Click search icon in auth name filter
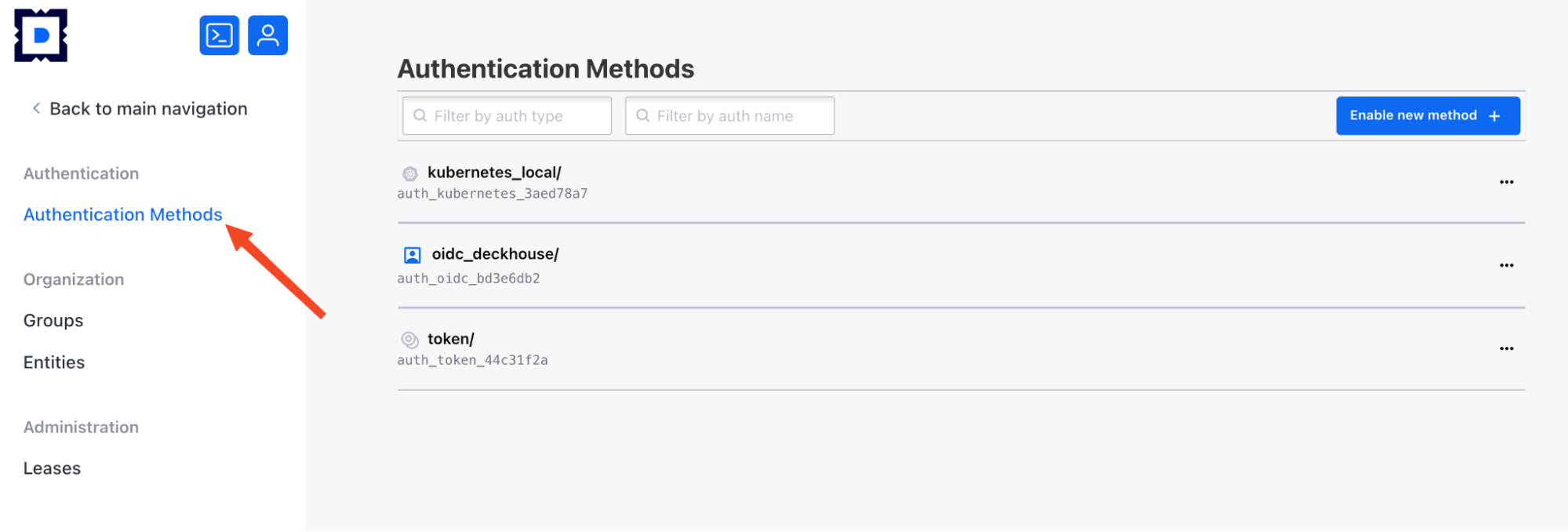This screenshot has height=532, width=1568. 643,116
